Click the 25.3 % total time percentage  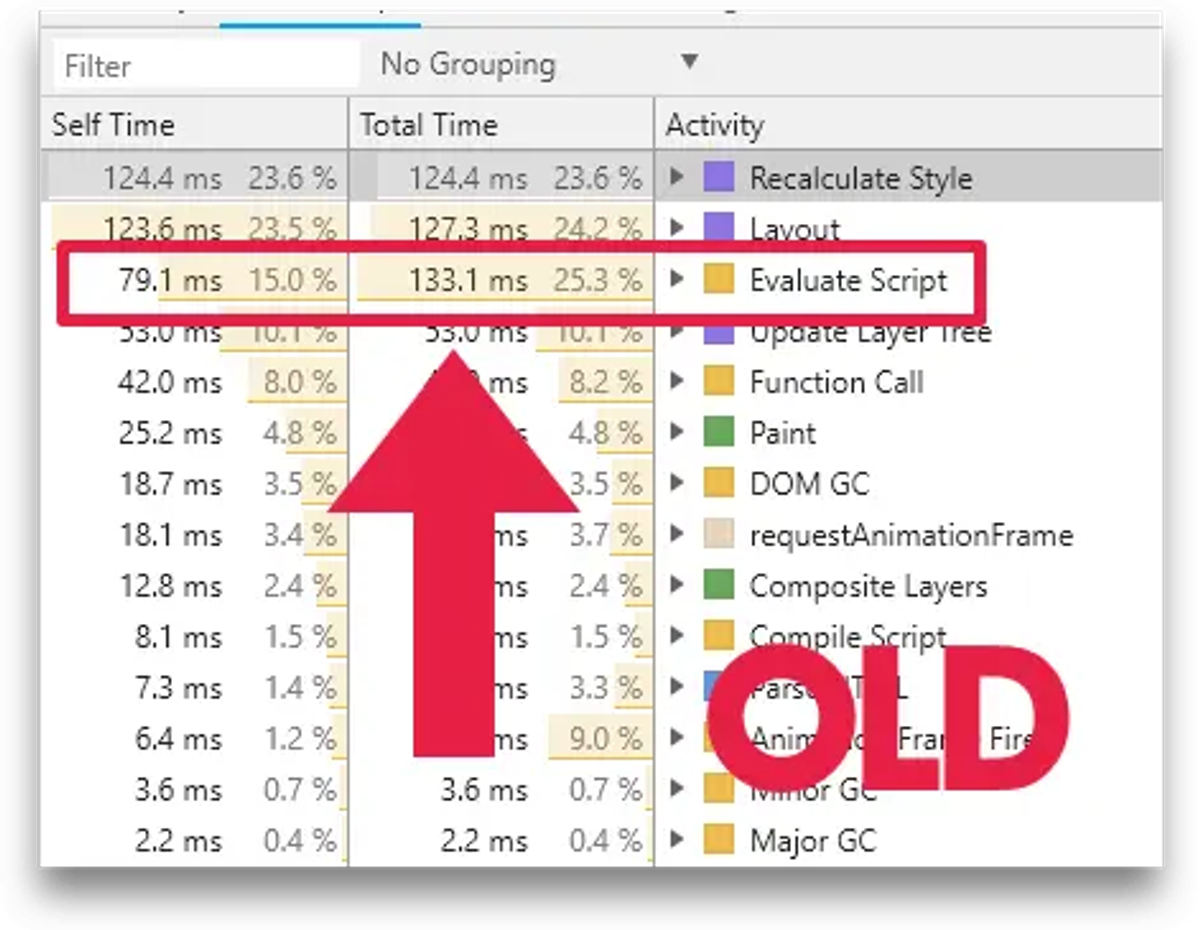(598, 281)
